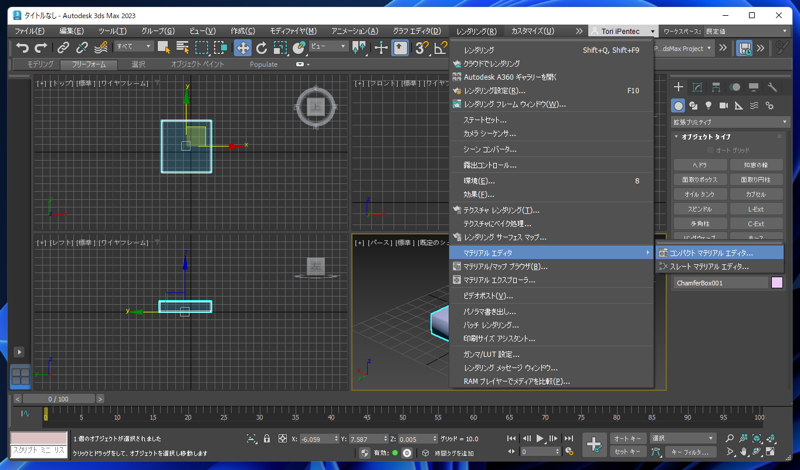Open the 3dsMax Project dropdown
Viewport: 800px width, 470px height.
point(683,48)
